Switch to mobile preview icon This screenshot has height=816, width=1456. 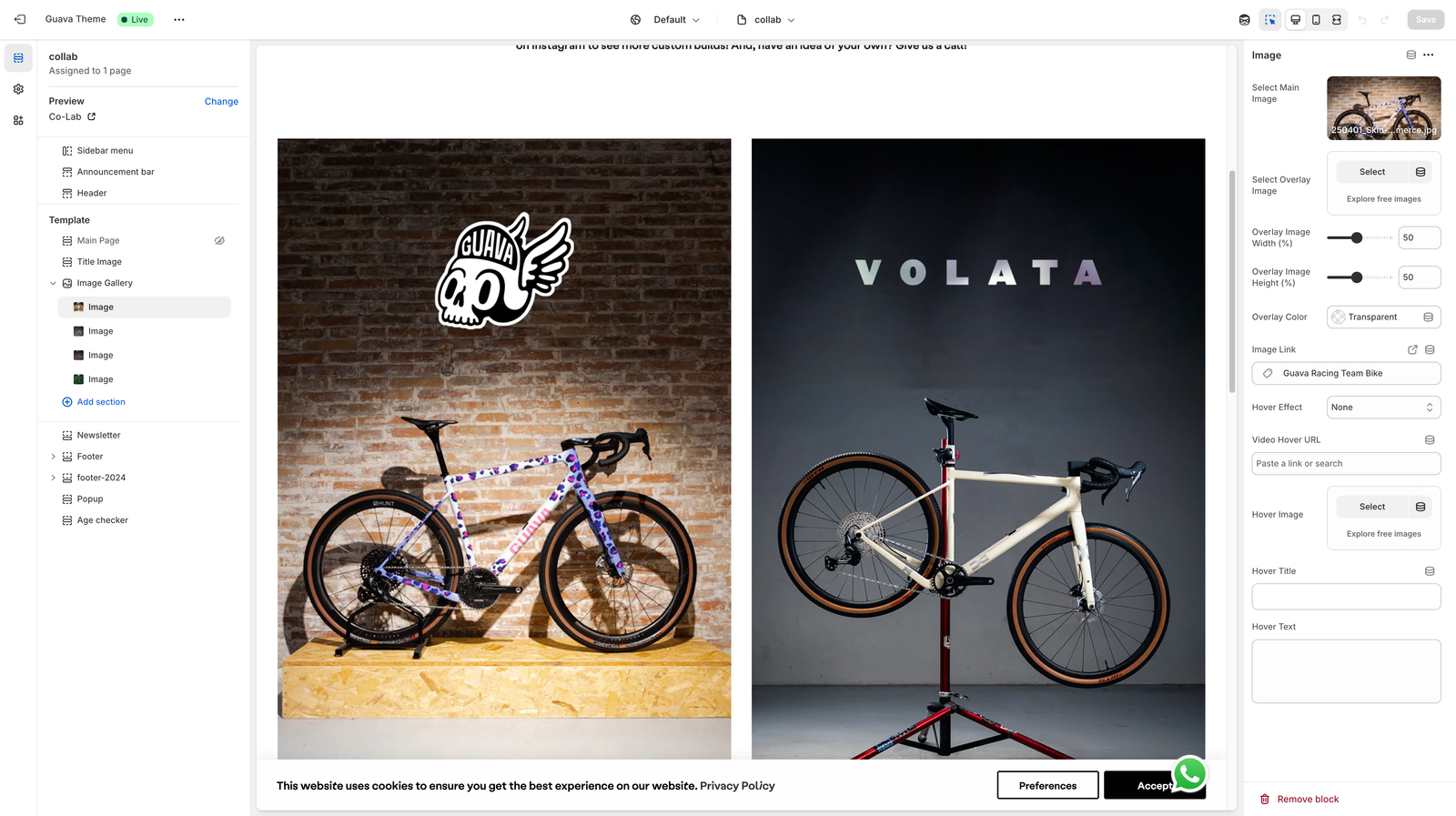point(1316,19)
